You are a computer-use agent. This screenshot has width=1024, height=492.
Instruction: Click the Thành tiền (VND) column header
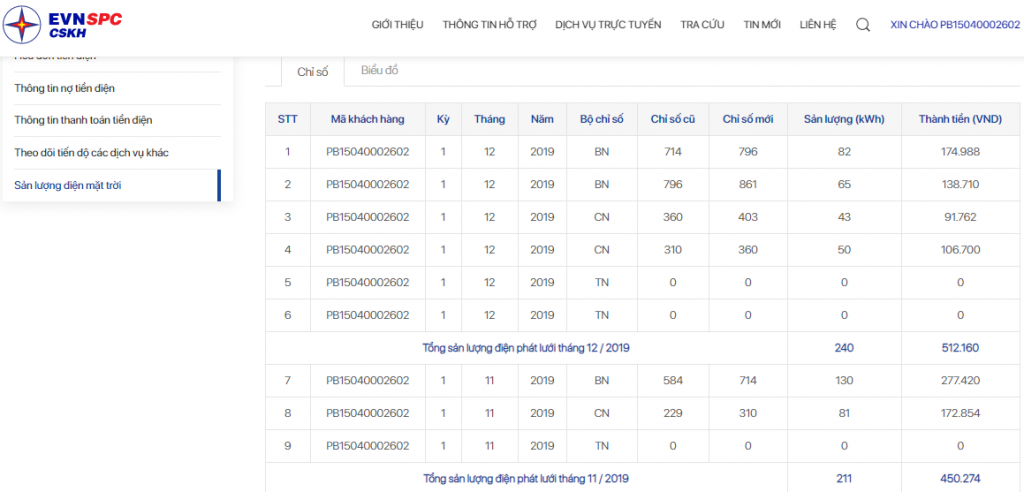click(959, 119)
